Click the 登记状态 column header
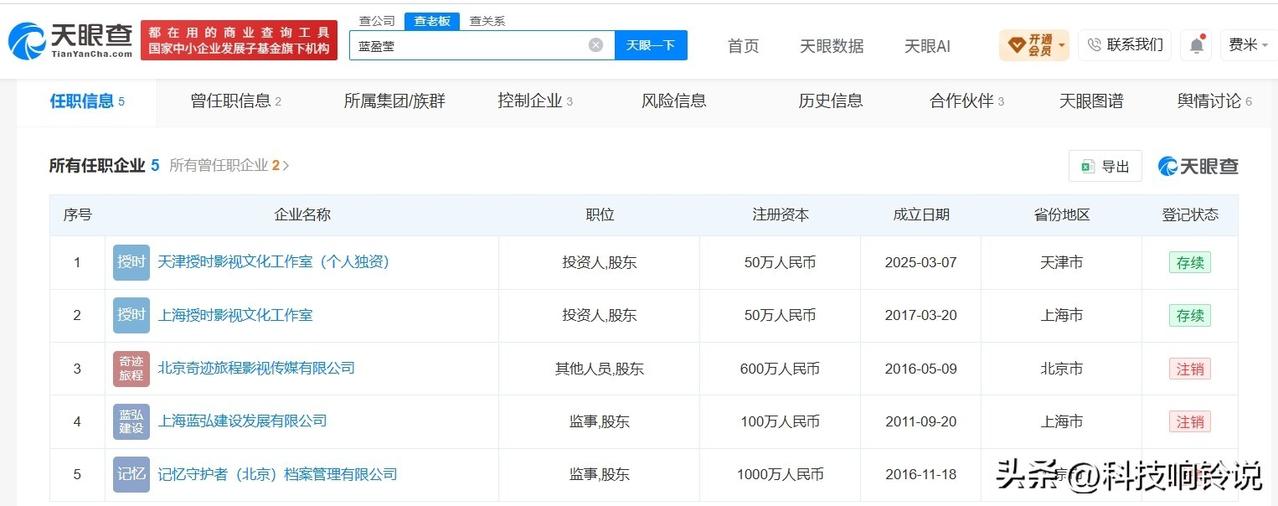This screenshot has width=1278, height=506. point(1190,215)
